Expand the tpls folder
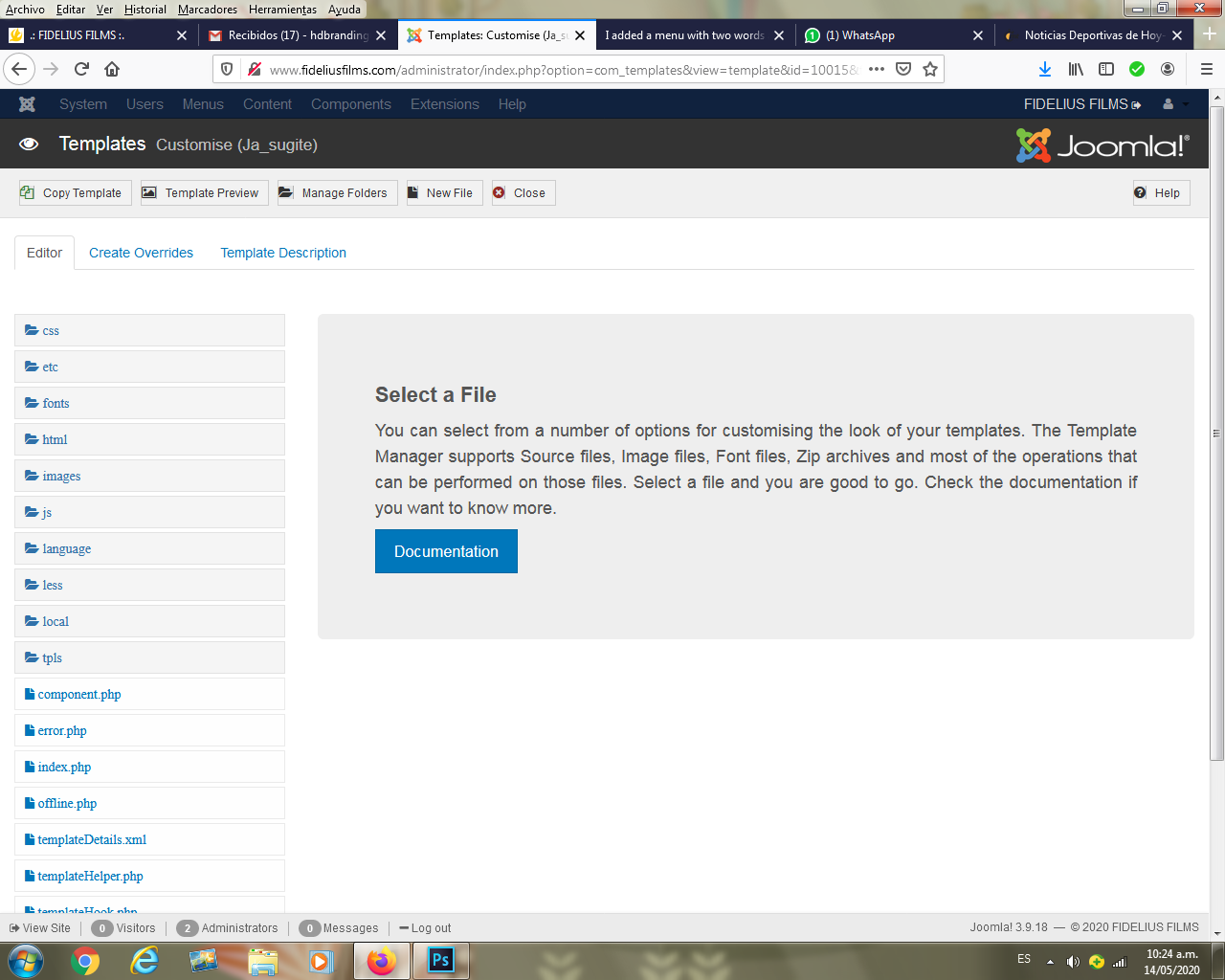This screenshot has width=1225, height=980. 149,657
